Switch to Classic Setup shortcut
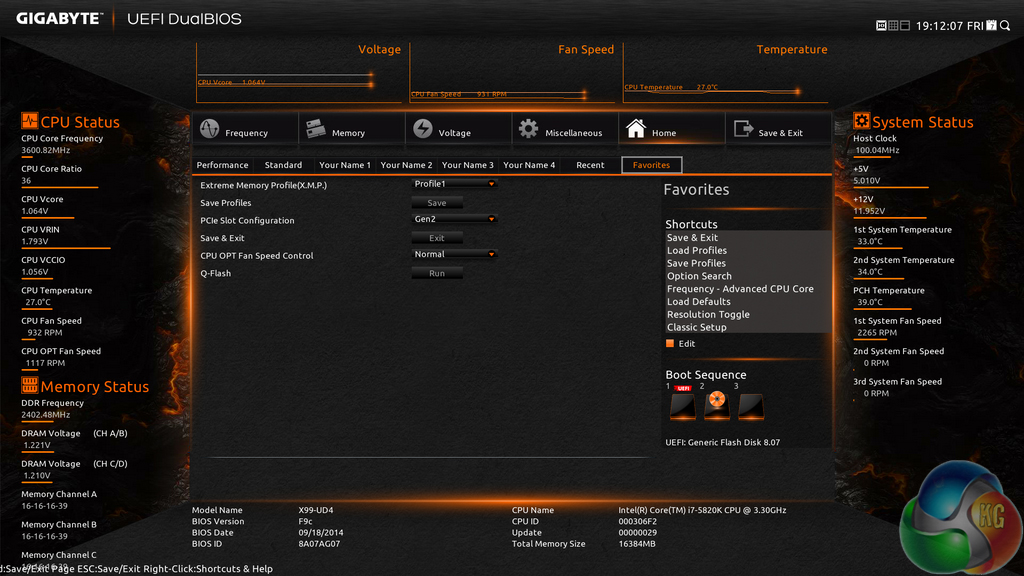The width and height of the screenshot is (1024, 576). pyautogui.click(x=696, y=327)
